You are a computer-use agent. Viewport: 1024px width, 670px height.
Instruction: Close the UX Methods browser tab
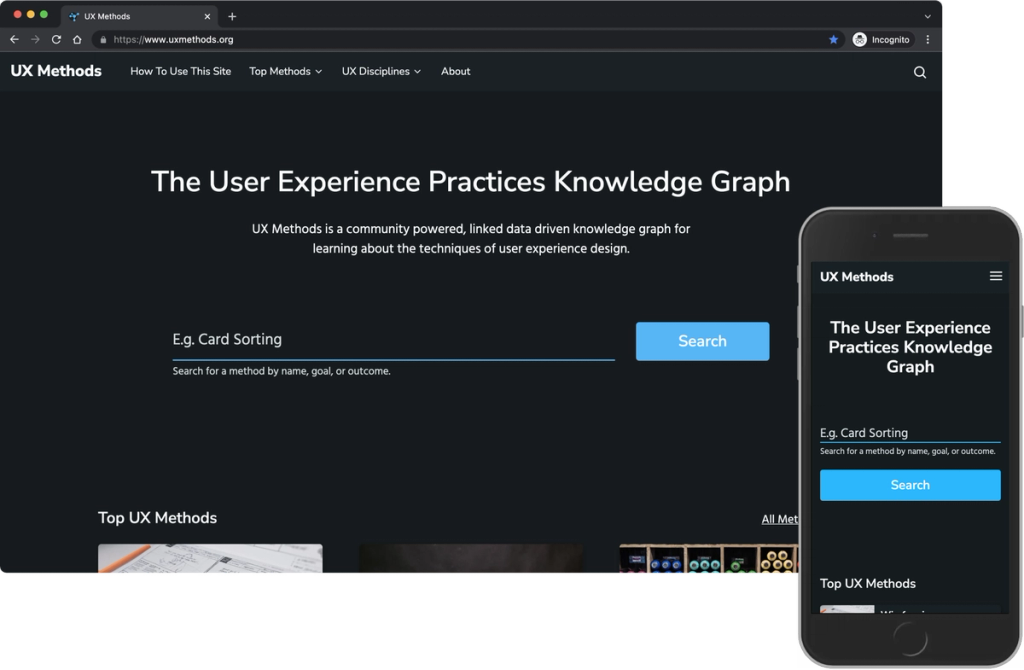click(207, 16)
